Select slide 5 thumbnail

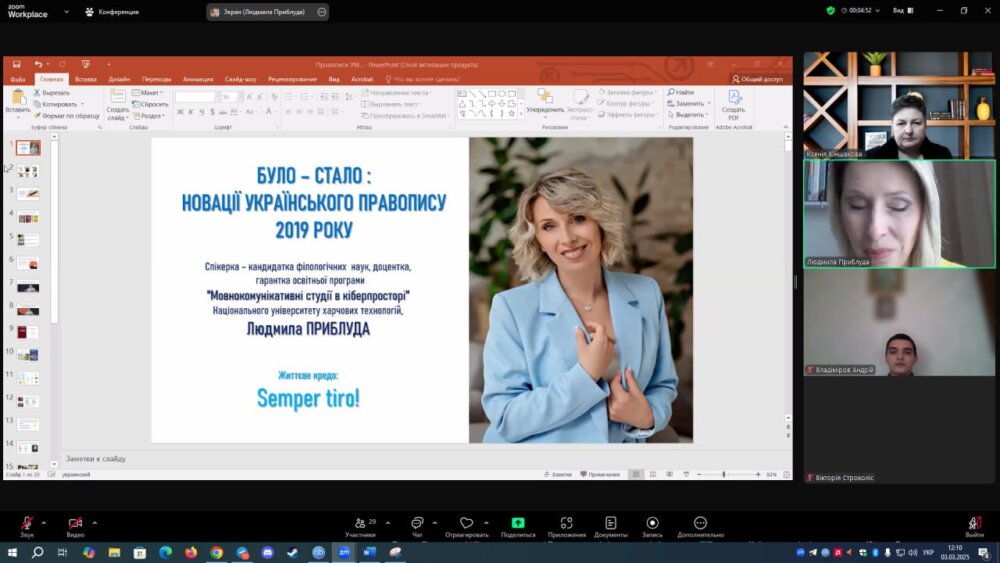click(x=27, y=240)
